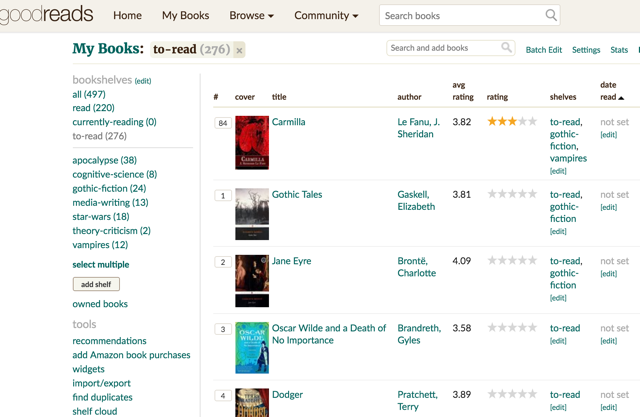Rate Gothic Tales one star
Image resolution: width=640 pixels, height=417 pixels.
coord(492,194)
